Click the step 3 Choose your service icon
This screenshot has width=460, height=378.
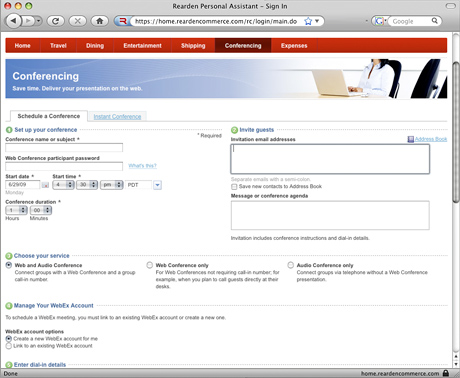(9, 256)
